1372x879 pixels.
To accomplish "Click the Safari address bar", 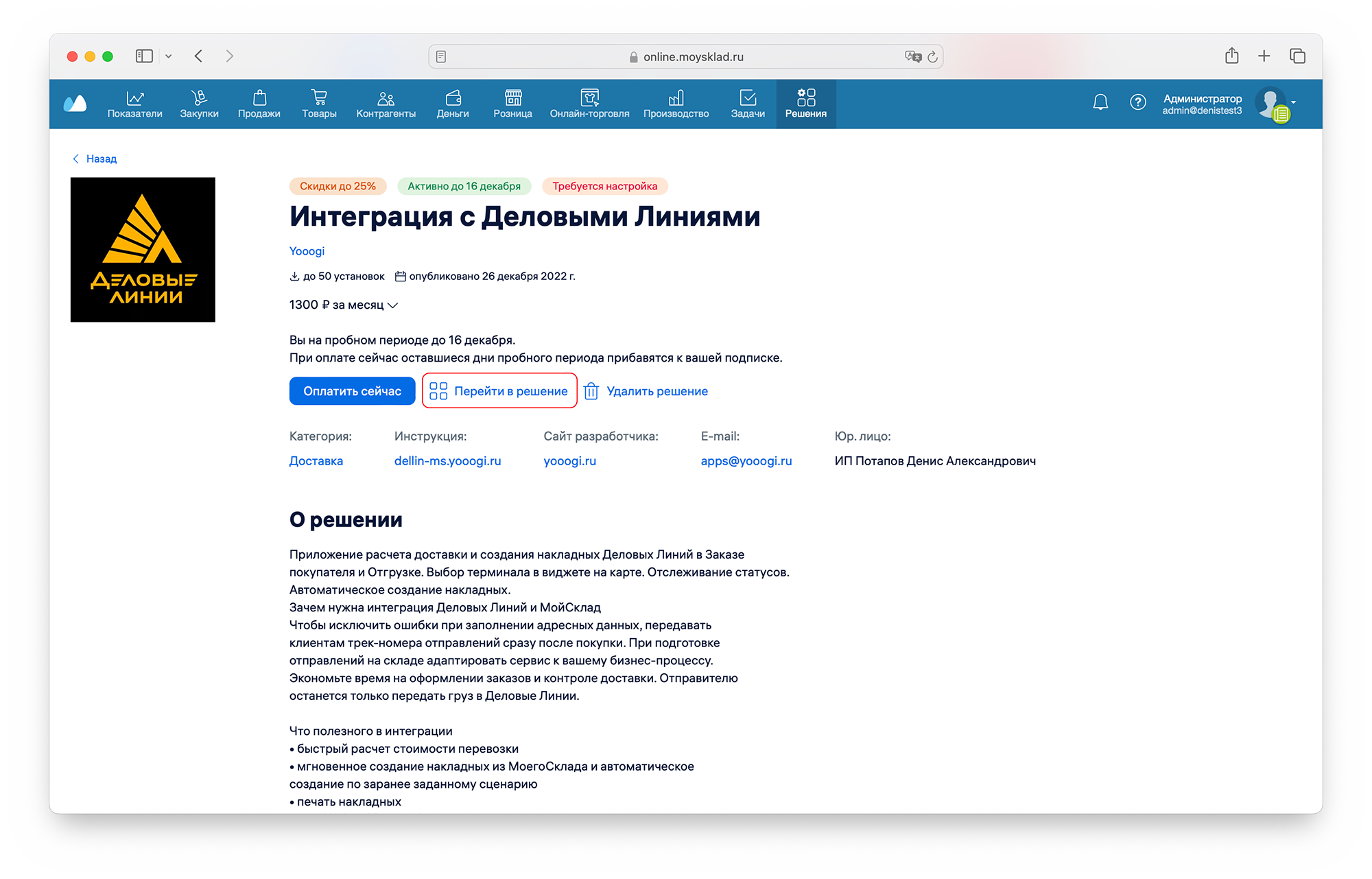I will click(686, 57).
